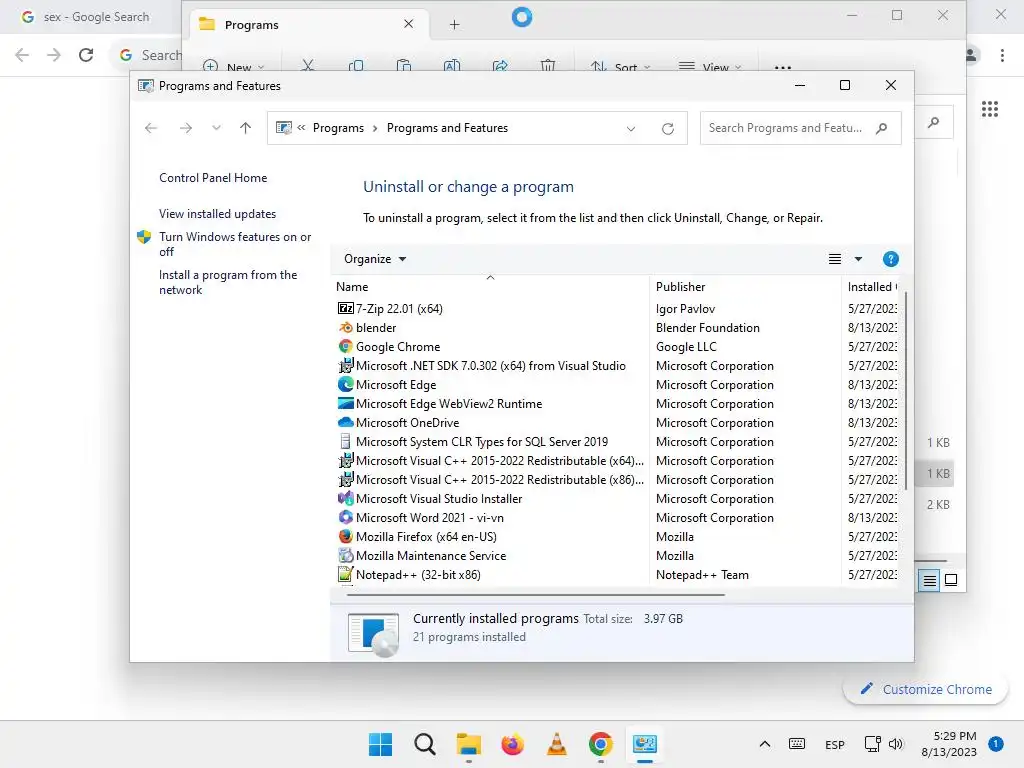Open VLC media player from taskbar
The height and width of the screenshot is (768, 1024).
[556, 744]
